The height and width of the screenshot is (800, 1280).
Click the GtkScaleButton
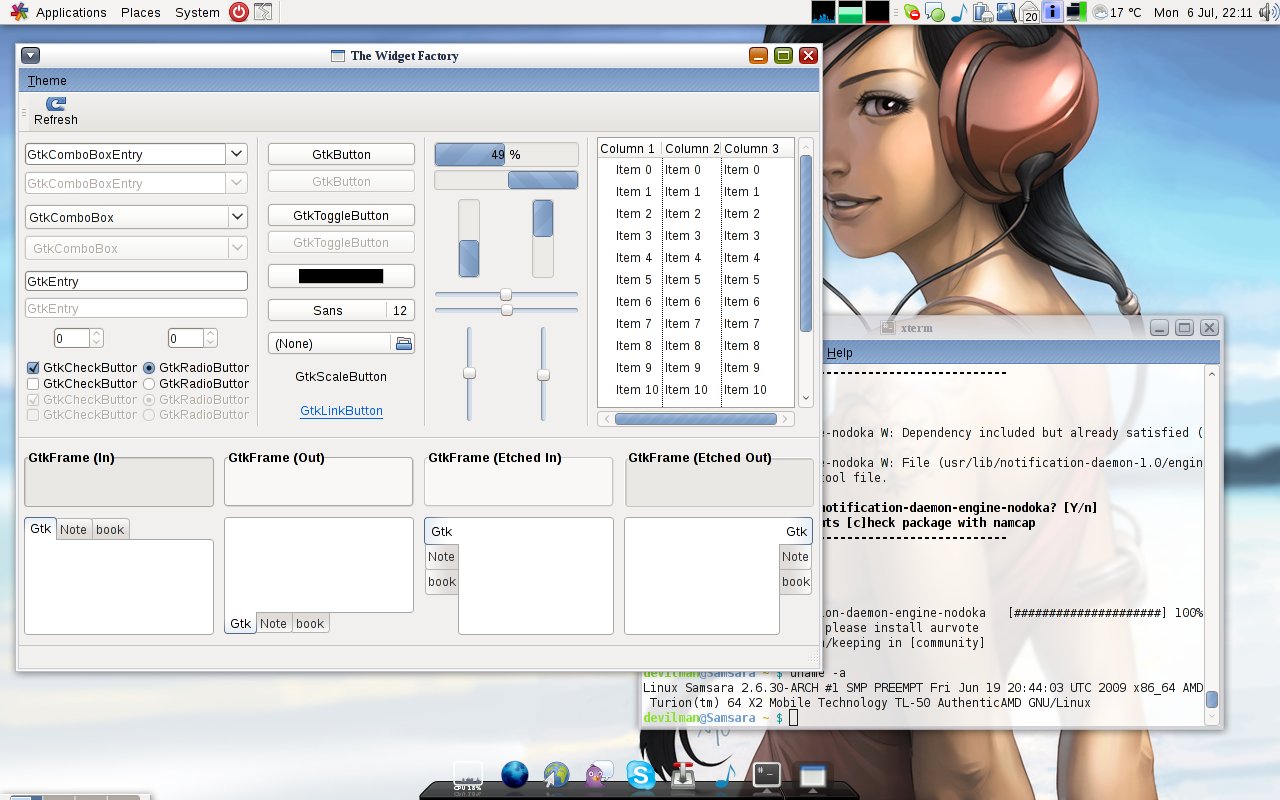tap(341, 377)
